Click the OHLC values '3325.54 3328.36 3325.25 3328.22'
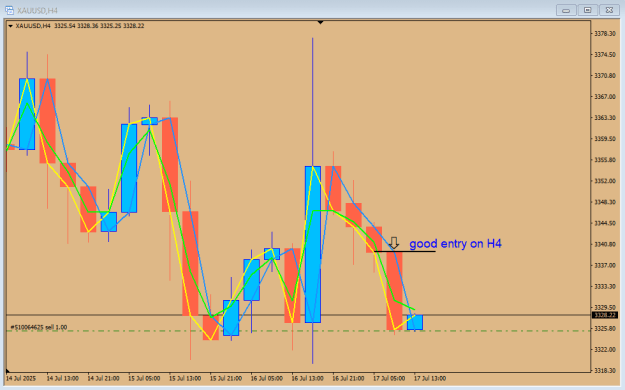Viewport: 625px width, 390px height. click(x=99, y=26)
